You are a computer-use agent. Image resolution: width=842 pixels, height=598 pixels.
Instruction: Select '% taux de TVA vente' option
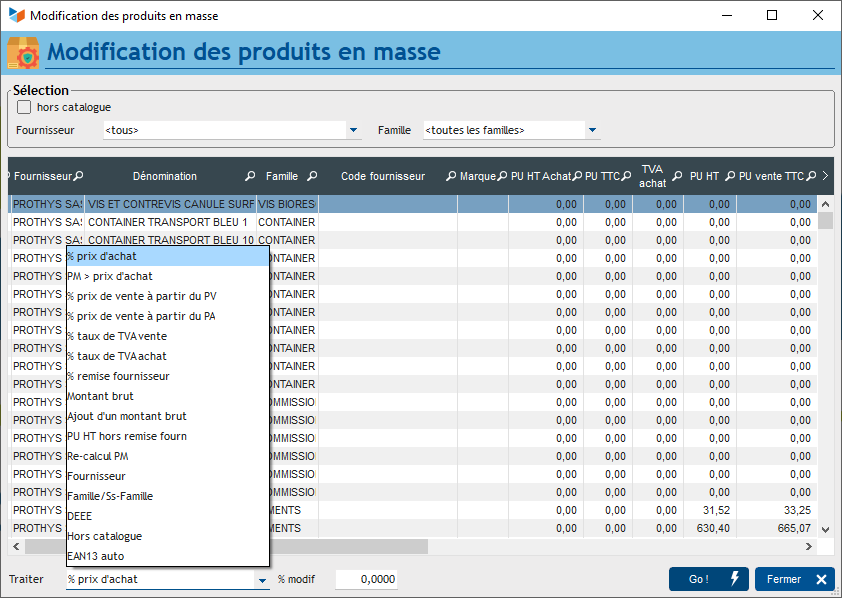117,336
